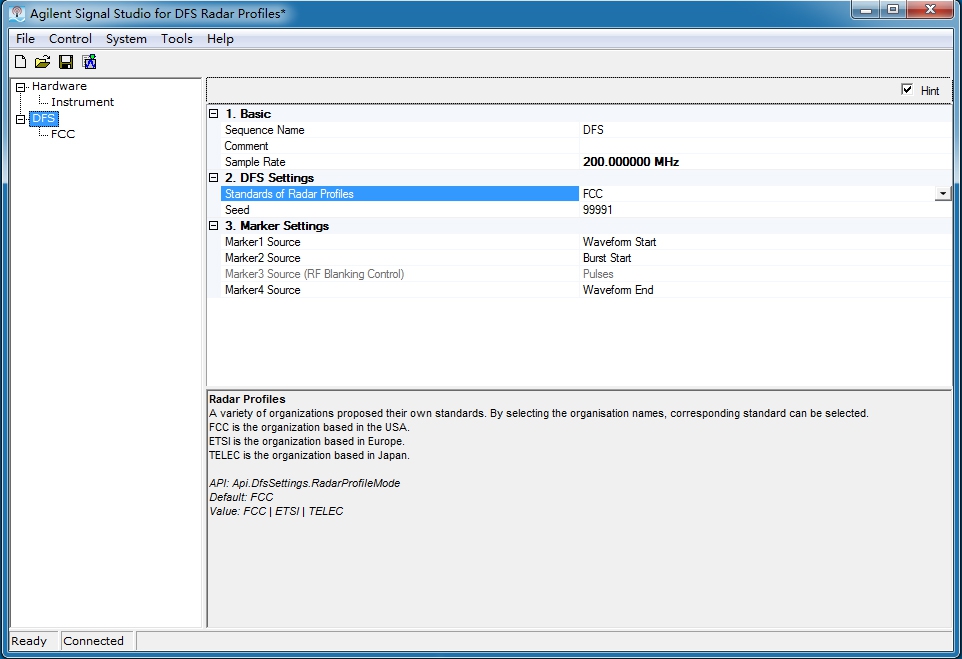Click the waveform toolbar icon next to Save
The width and height of the screenshot is (962, 659).
pyautogui.click(x=90, y=62)
